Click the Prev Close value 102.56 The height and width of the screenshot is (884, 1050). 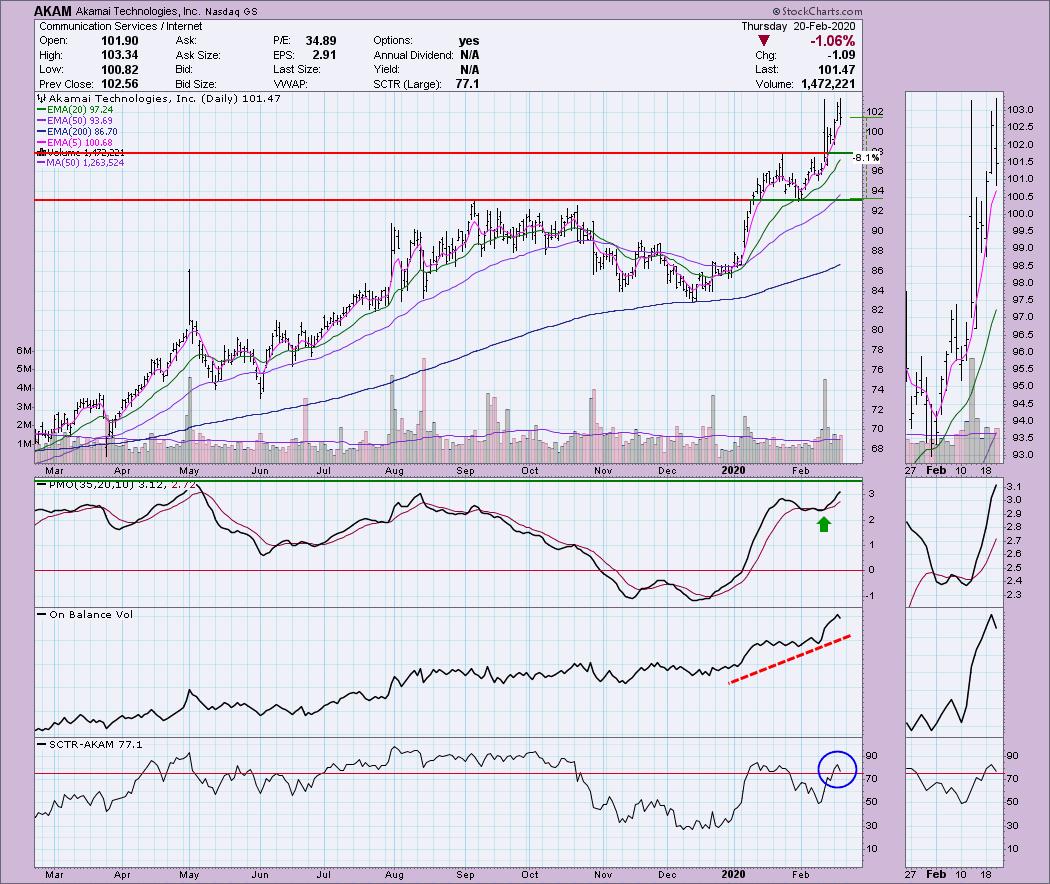(119, 84)
